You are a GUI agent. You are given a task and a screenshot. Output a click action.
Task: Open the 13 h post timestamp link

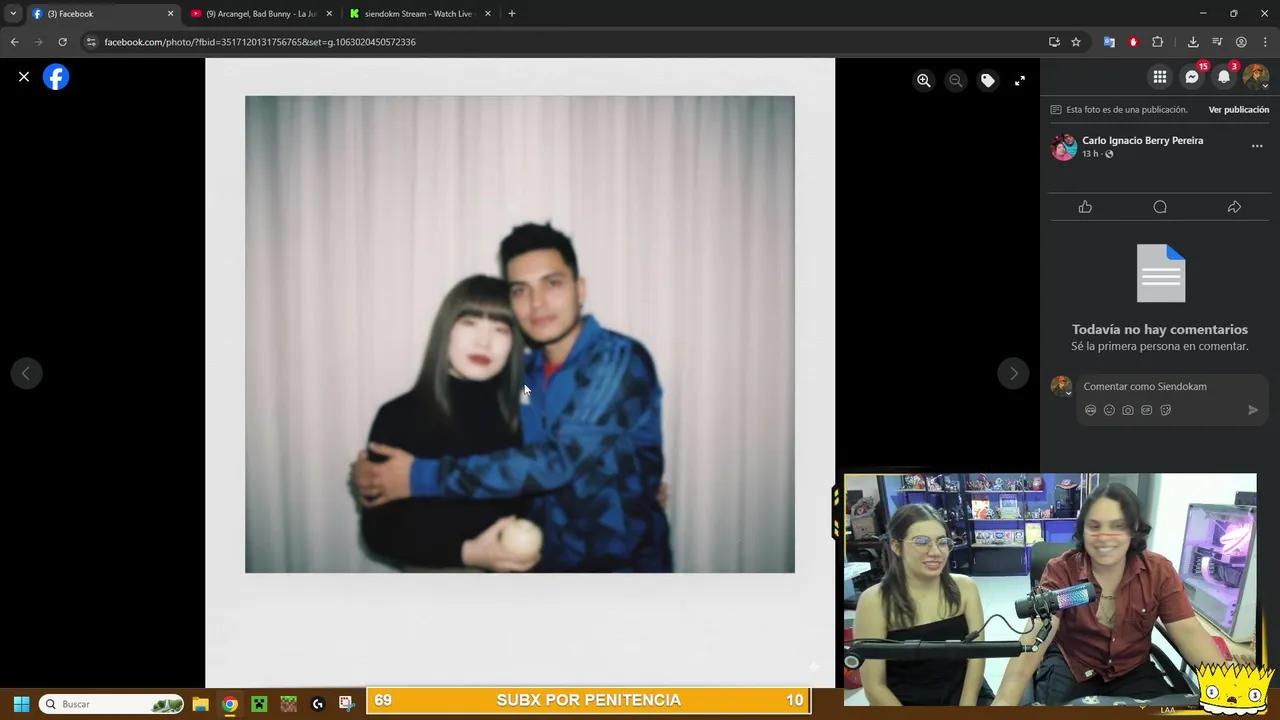click(1090, 154)
